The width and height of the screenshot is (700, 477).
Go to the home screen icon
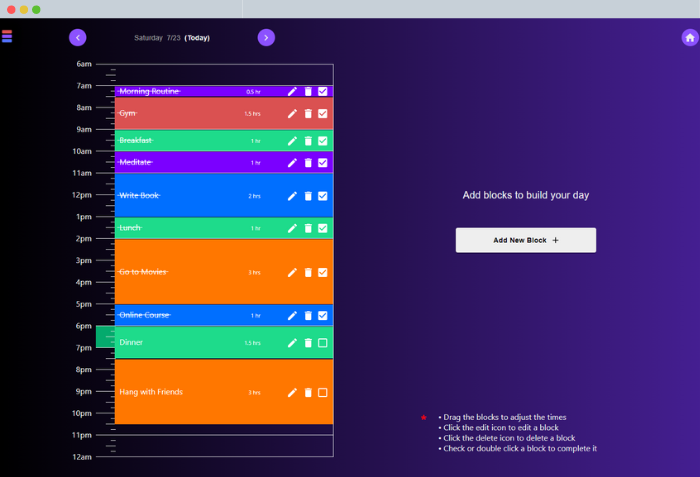click(x=690, y=38)
